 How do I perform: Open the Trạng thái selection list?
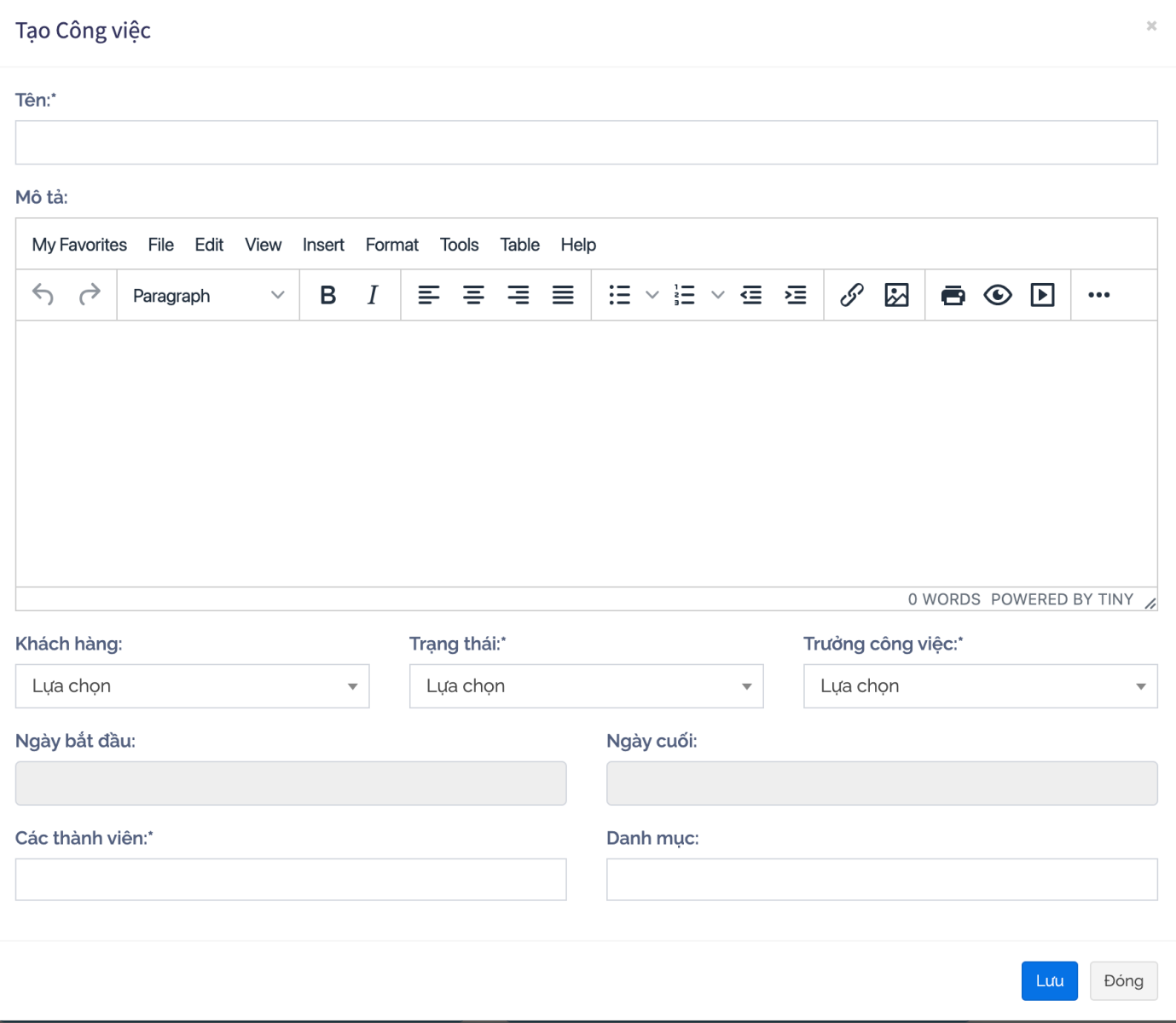tap(586, 686)
